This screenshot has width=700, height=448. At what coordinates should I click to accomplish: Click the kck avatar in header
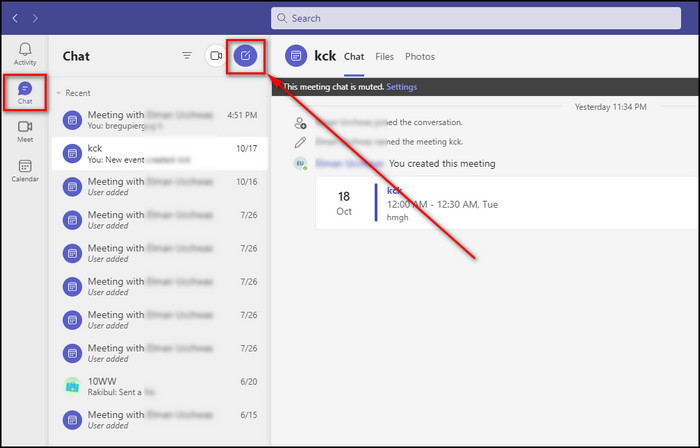296,56
